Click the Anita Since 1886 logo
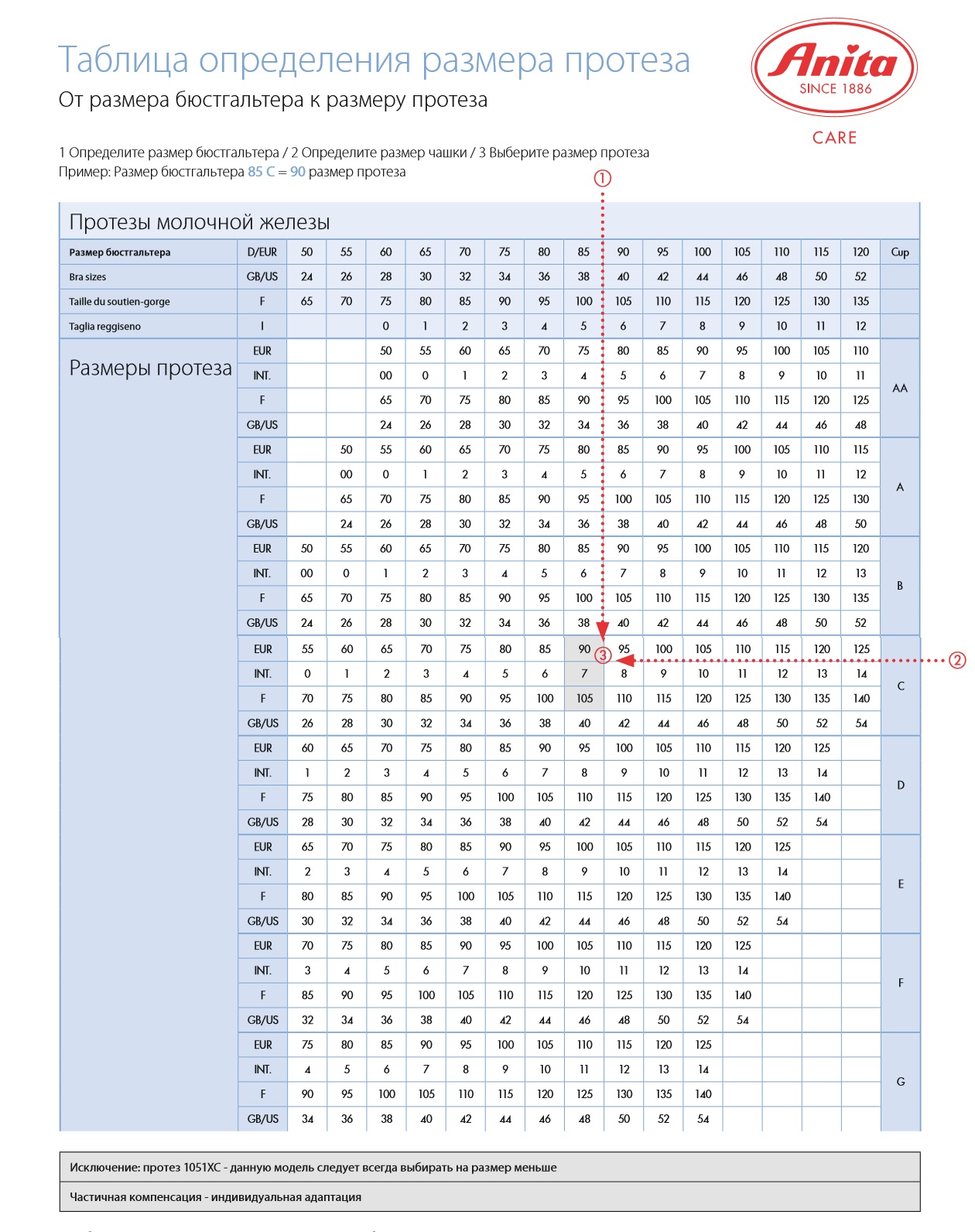Image resolution: width=975 pixels, height=1232 pixels. [x=834, y=68]
